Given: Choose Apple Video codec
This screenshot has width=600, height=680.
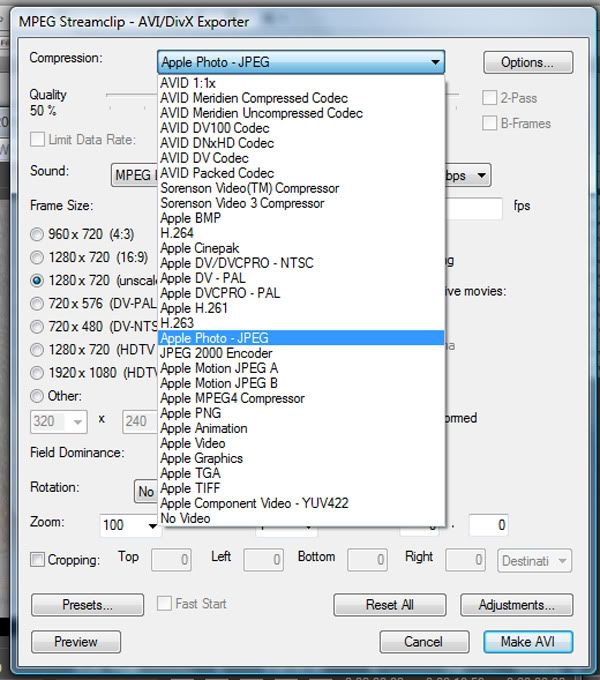Looking at the screenshot, I should [301, 443].
